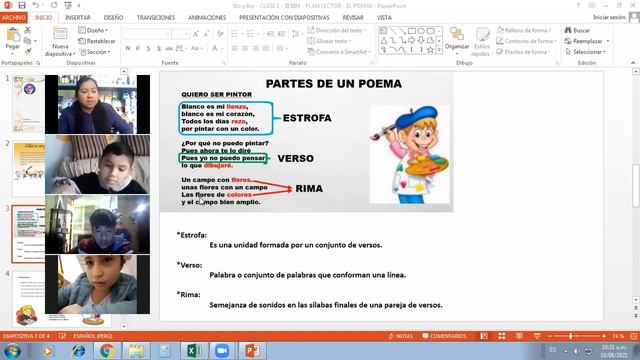Open COMENTARIOS pane in status bar
Image resolution: width=640 pixels, height=360 pixels.
pyautogui.click(x=444, y=336)
